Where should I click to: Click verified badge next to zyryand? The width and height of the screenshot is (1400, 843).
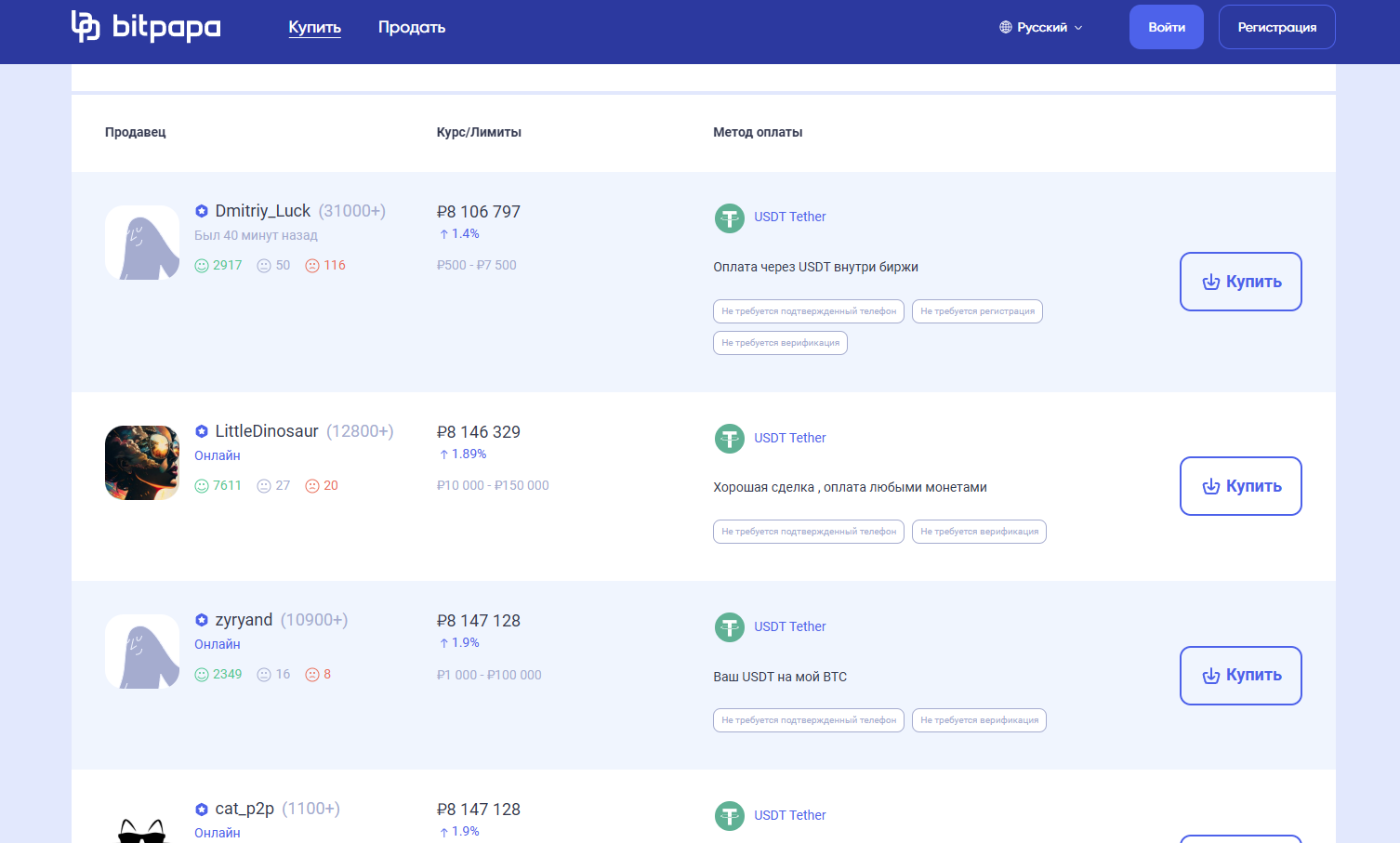pyautogui.click(x=202, y=620)
